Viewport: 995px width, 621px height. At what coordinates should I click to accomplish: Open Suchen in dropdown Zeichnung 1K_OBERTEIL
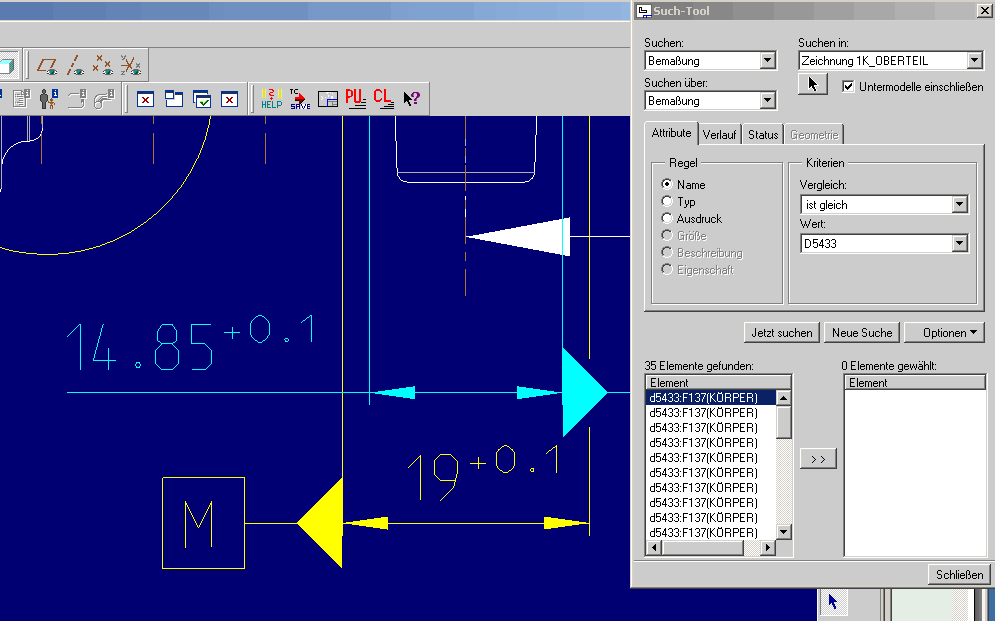point(975,61)
